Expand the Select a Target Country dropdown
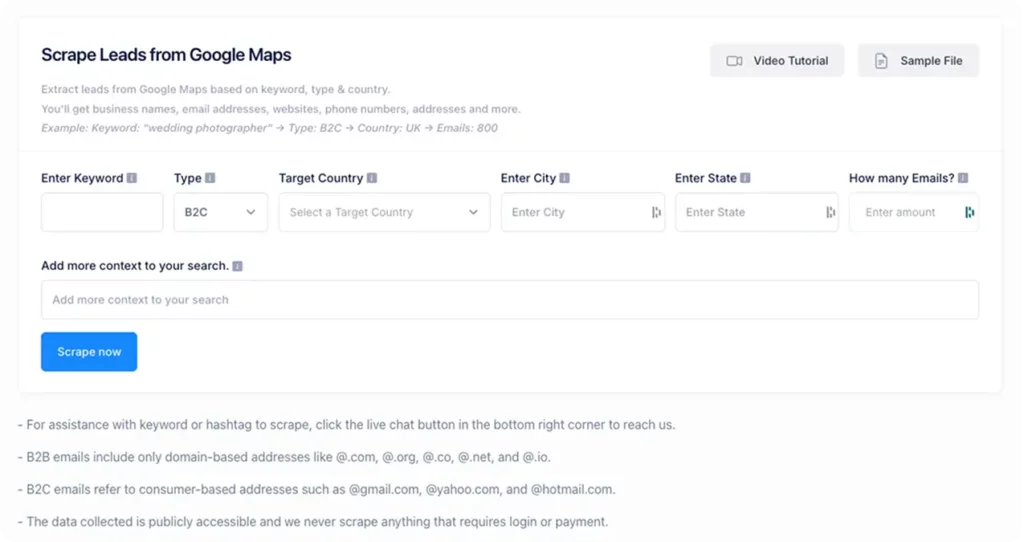Screen dimensions: 1024x542 (384, 212)
